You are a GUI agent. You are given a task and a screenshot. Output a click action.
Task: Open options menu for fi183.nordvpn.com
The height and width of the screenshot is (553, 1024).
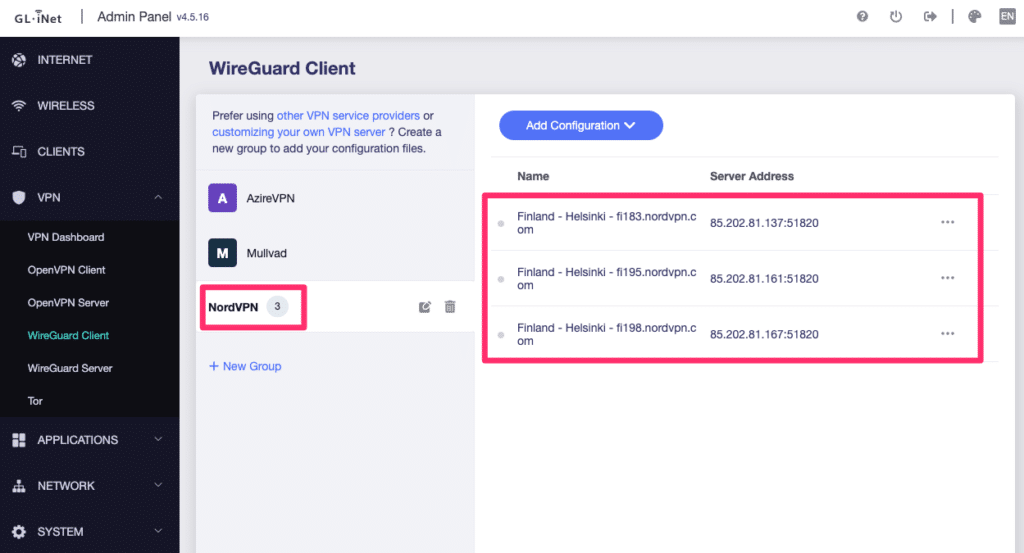click(x=948, y=223)
